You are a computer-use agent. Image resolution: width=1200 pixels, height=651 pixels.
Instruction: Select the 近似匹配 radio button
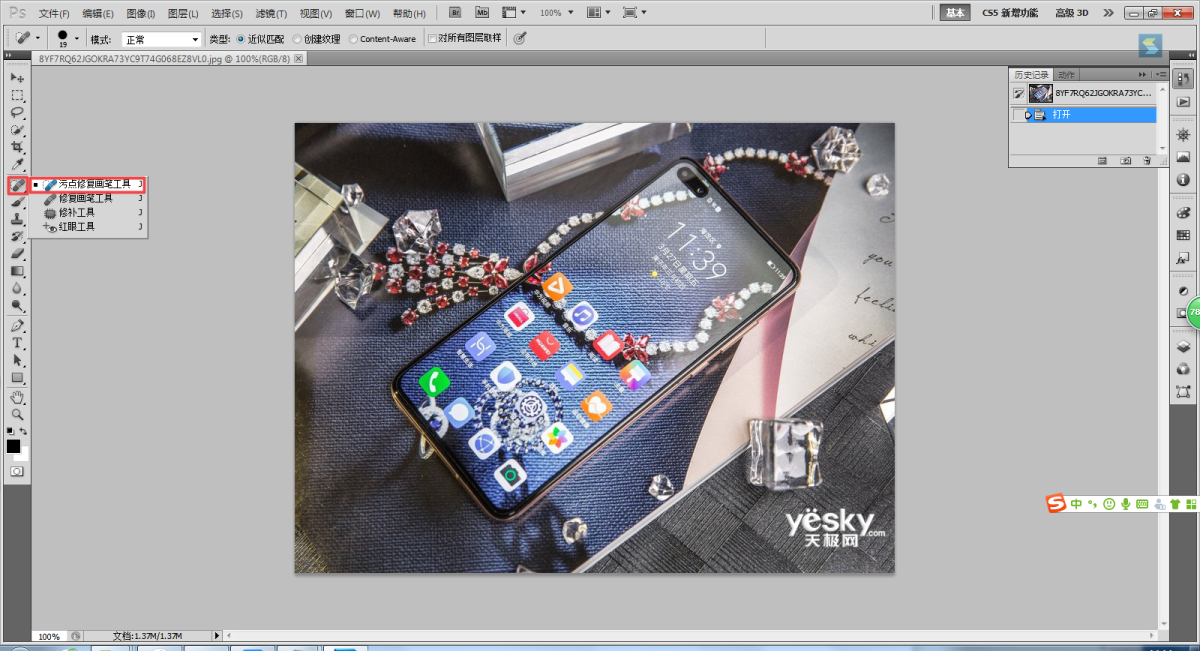pyautogui.click(x=240, y=39)
